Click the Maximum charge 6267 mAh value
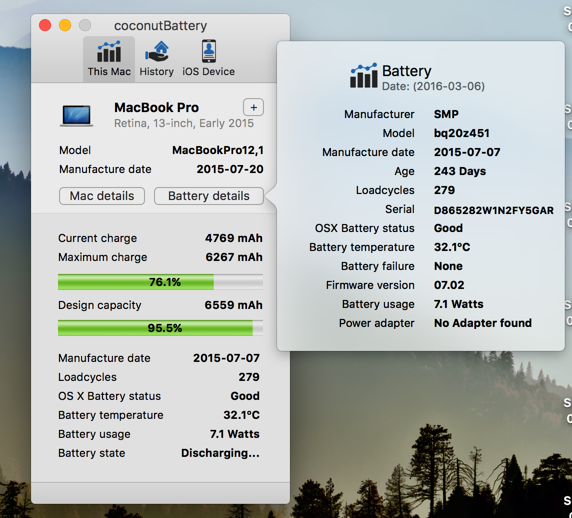The height and width of the screenshot is (518, 572). tap(234, 257)
